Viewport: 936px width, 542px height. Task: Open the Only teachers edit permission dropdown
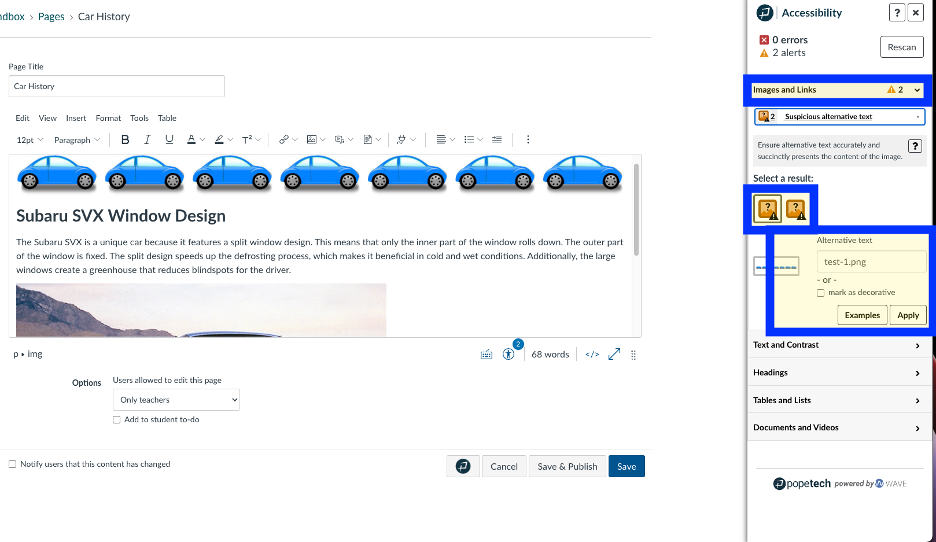pyautogui.click(x=176, y=399)
